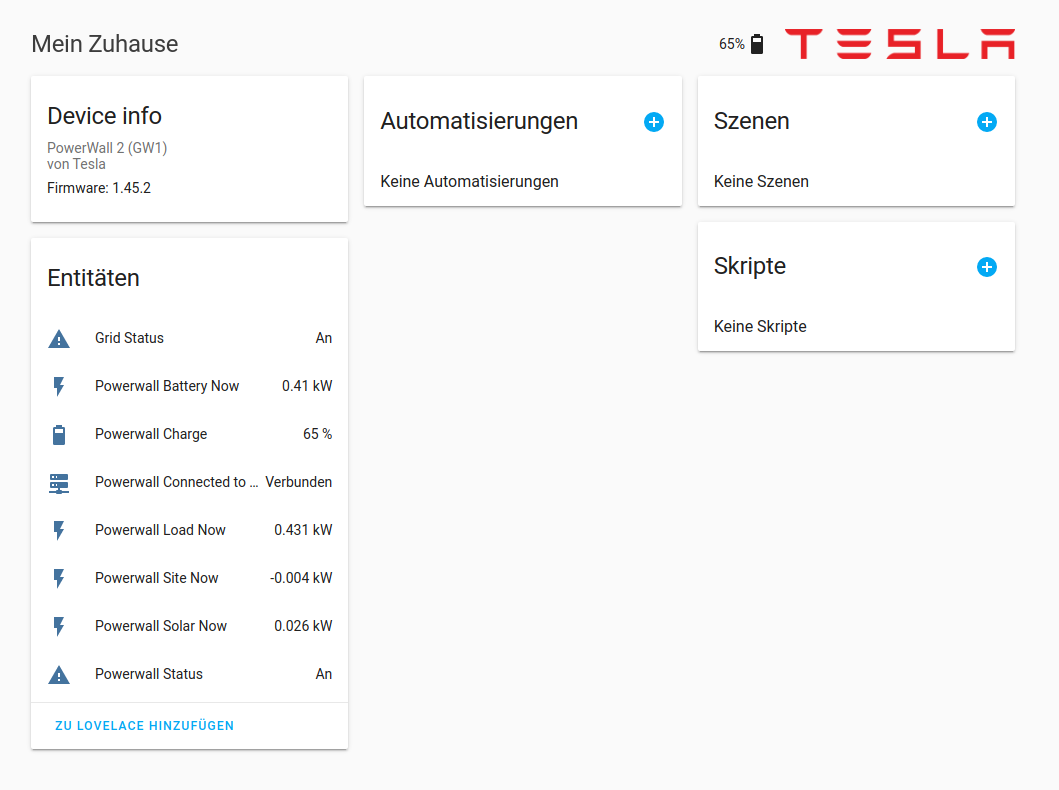This screenshot has height=790, width=1059.
Task: Click the Device info heading
Action: tap(104, 116)
